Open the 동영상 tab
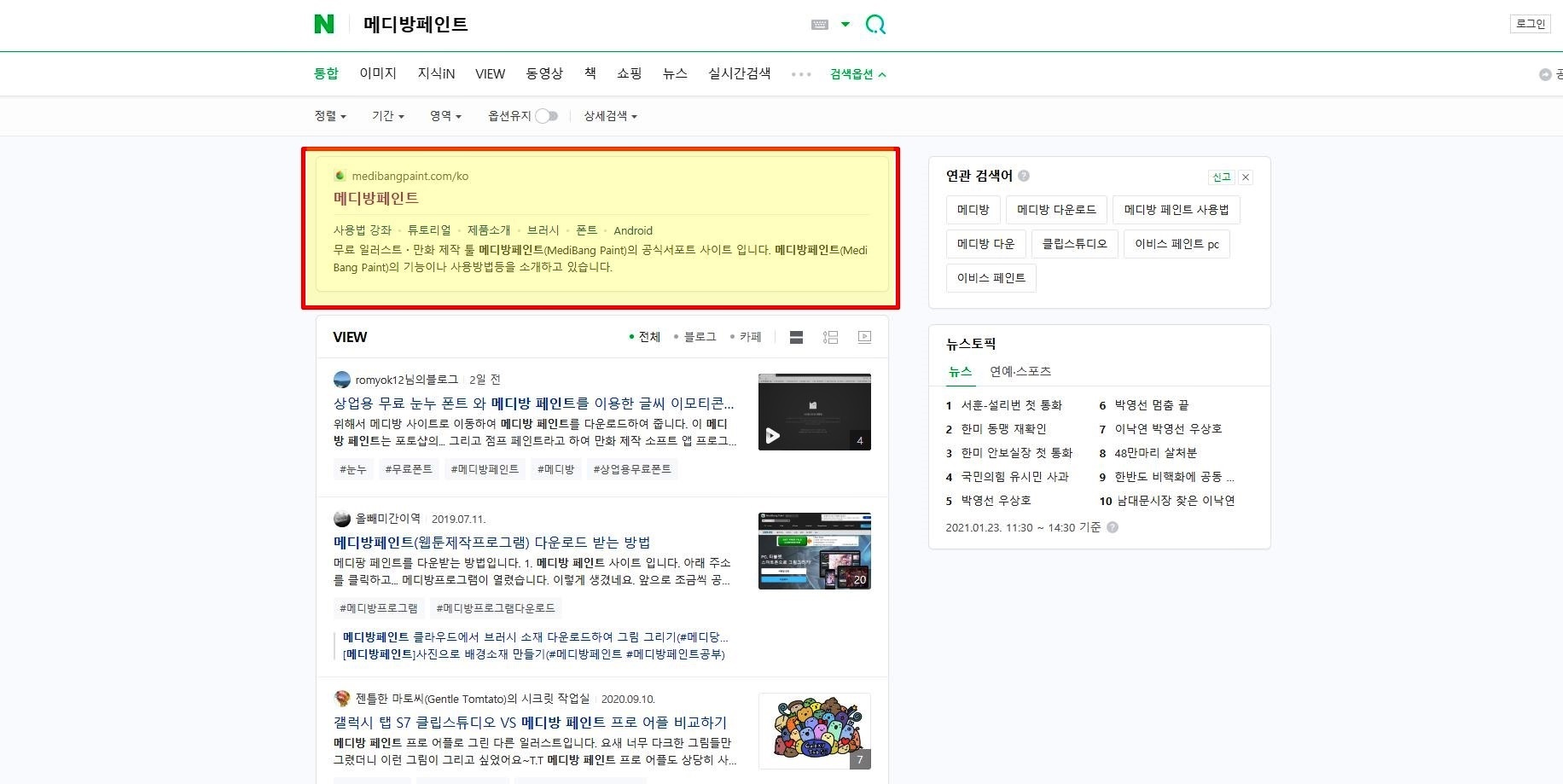 click(x=544, y=73)
